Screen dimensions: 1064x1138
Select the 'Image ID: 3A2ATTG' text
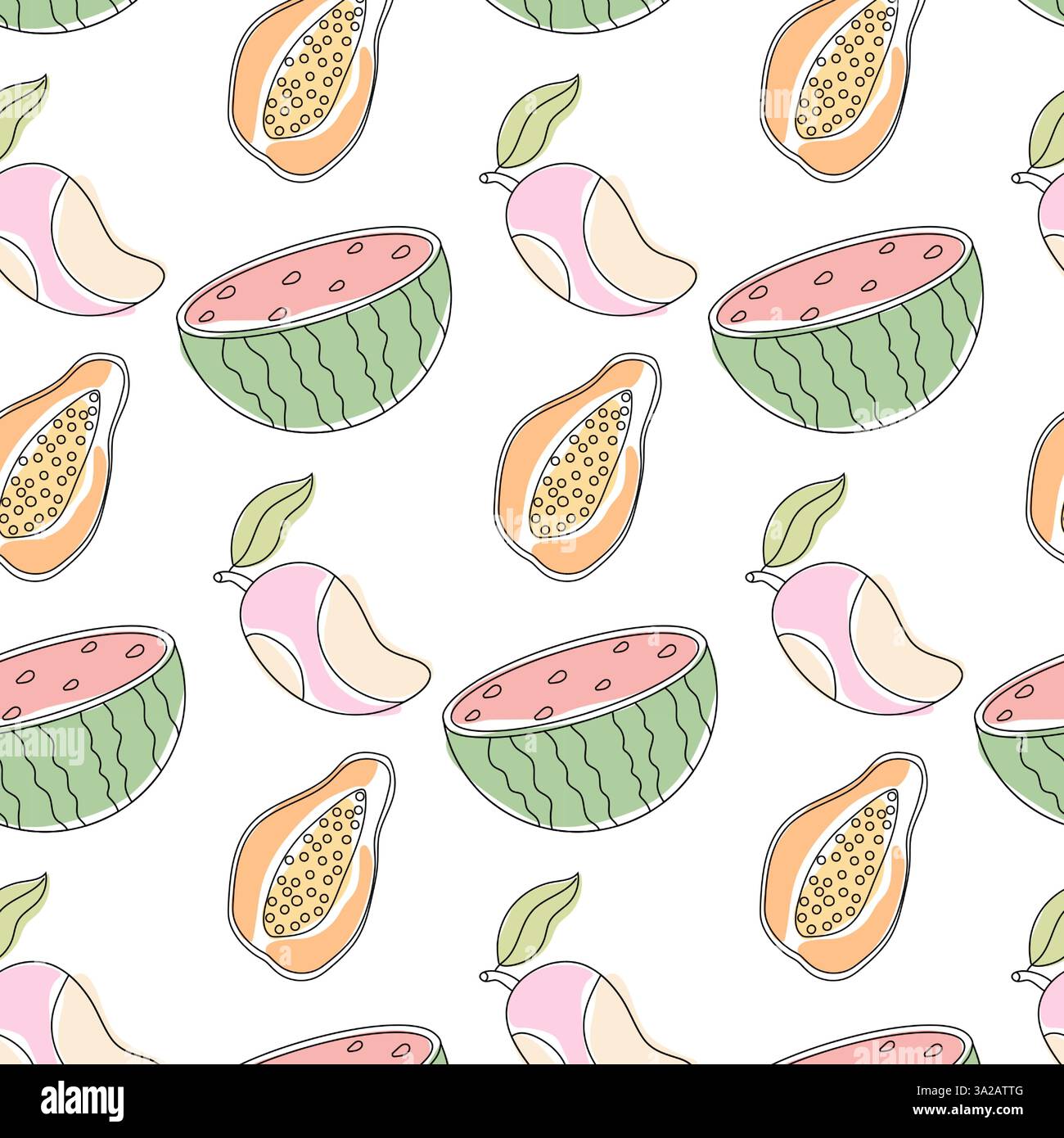pos(970,1091)
